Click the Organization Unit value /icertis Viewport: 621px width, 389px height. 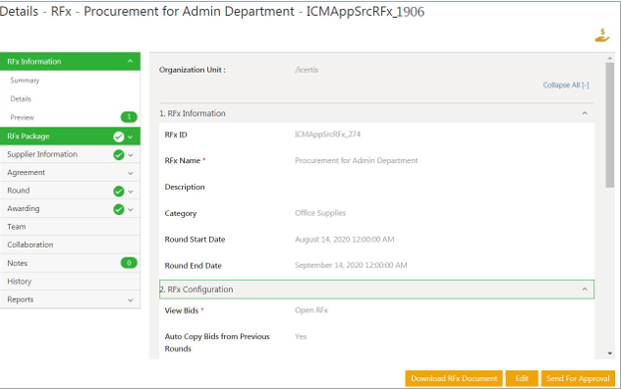(x=307, y=70)
